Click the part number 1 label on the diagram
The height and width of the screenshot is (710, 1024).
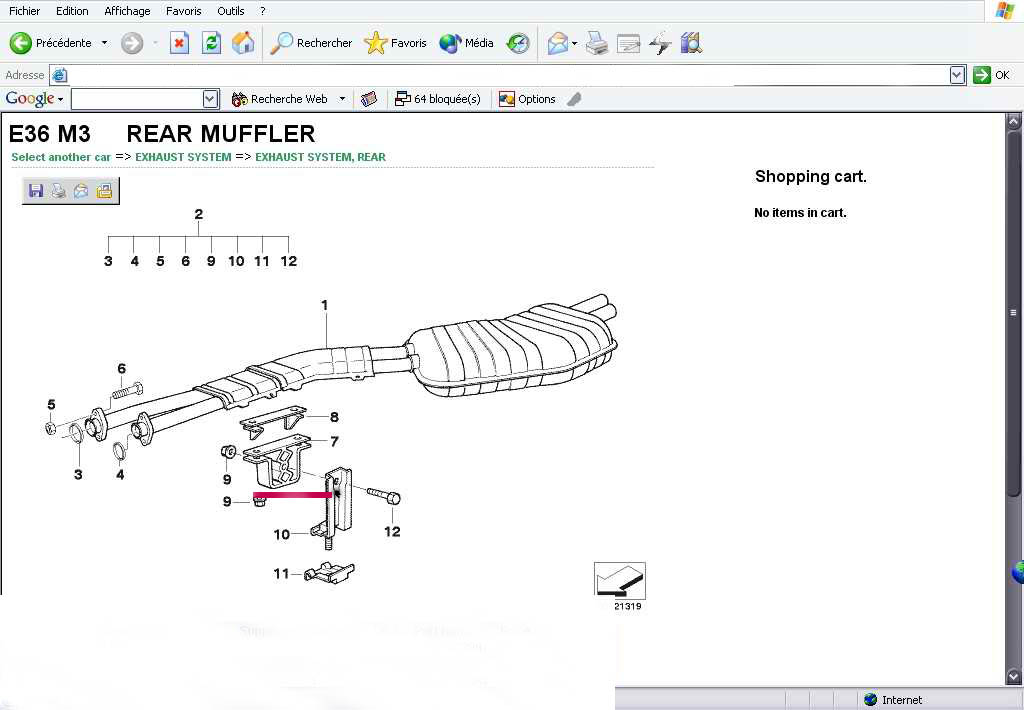pyautogui.click(x=325, y=305)
